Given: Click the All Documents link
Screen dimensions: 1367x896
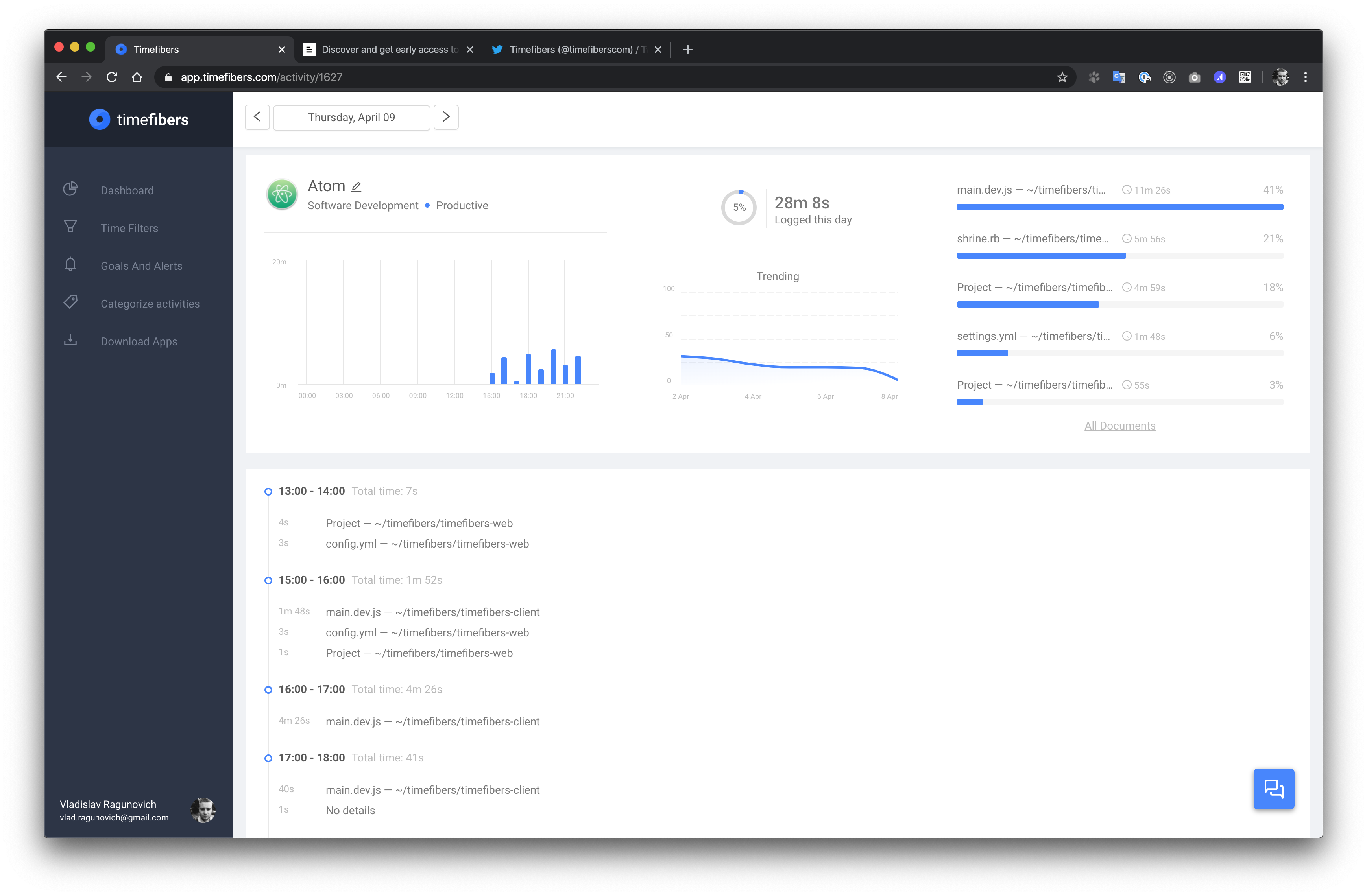Looking at the screenshot, I should [1119, 425].
